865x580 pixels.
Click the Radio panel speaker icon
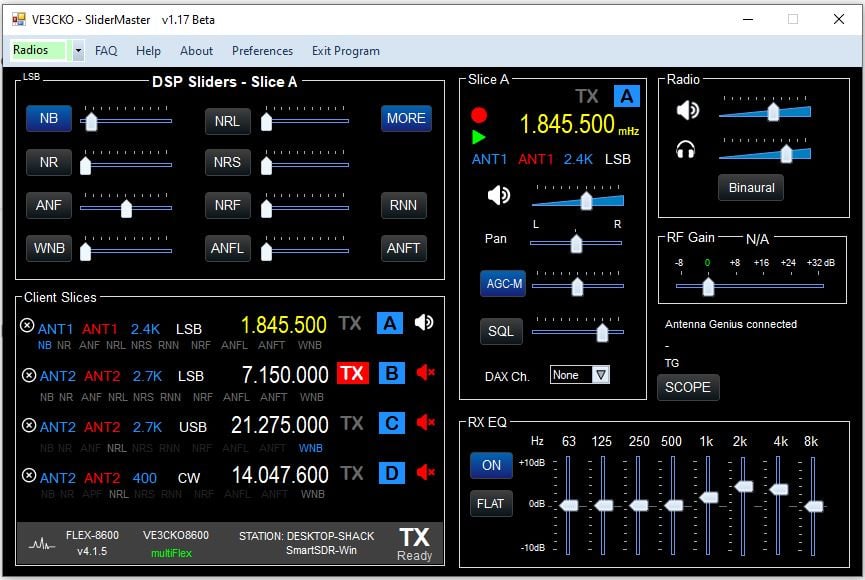[x=688, y=110]
